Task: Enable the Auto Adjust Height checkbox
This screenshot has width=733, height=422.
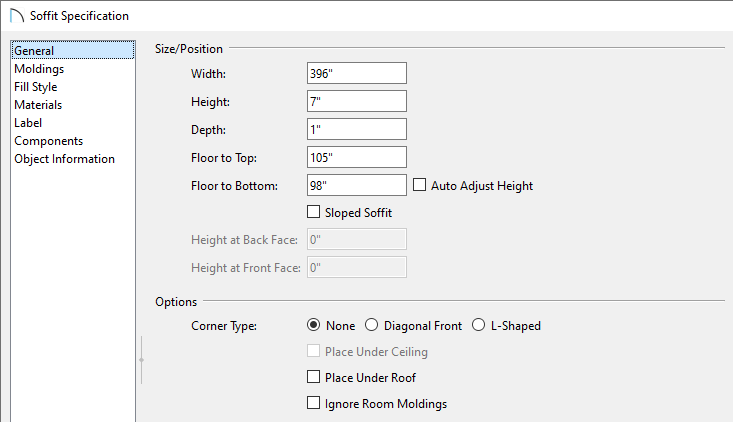Action: pyautogui.click(x=420, y=185)
